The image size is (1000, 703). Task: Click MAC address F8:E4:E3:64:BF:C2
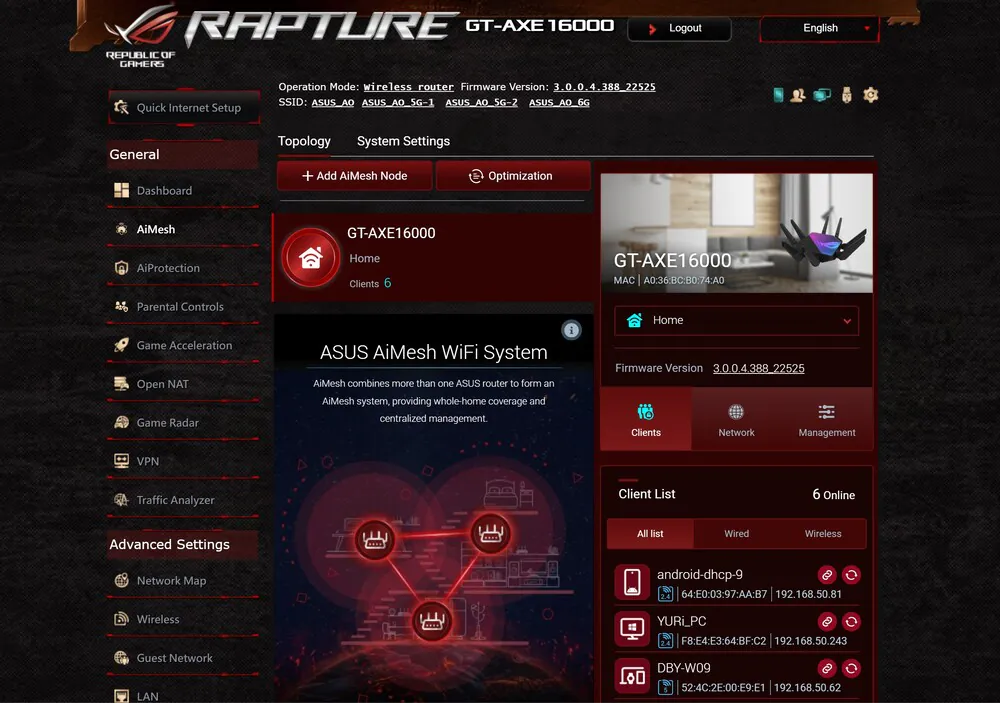(723, 640)
